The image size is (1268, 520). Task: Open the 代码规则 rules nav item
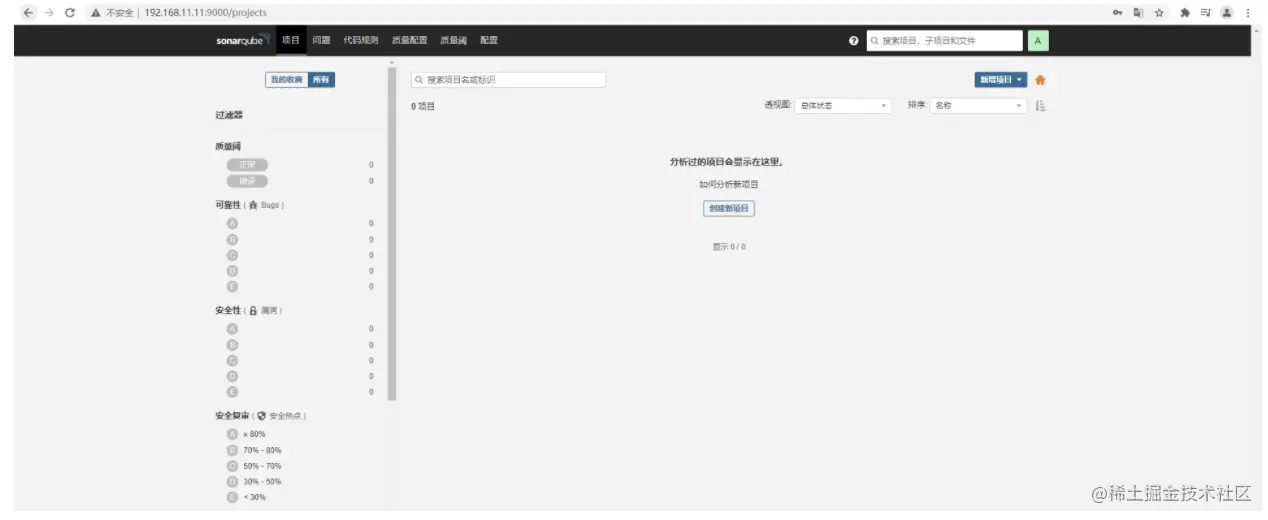click(361, 41)
